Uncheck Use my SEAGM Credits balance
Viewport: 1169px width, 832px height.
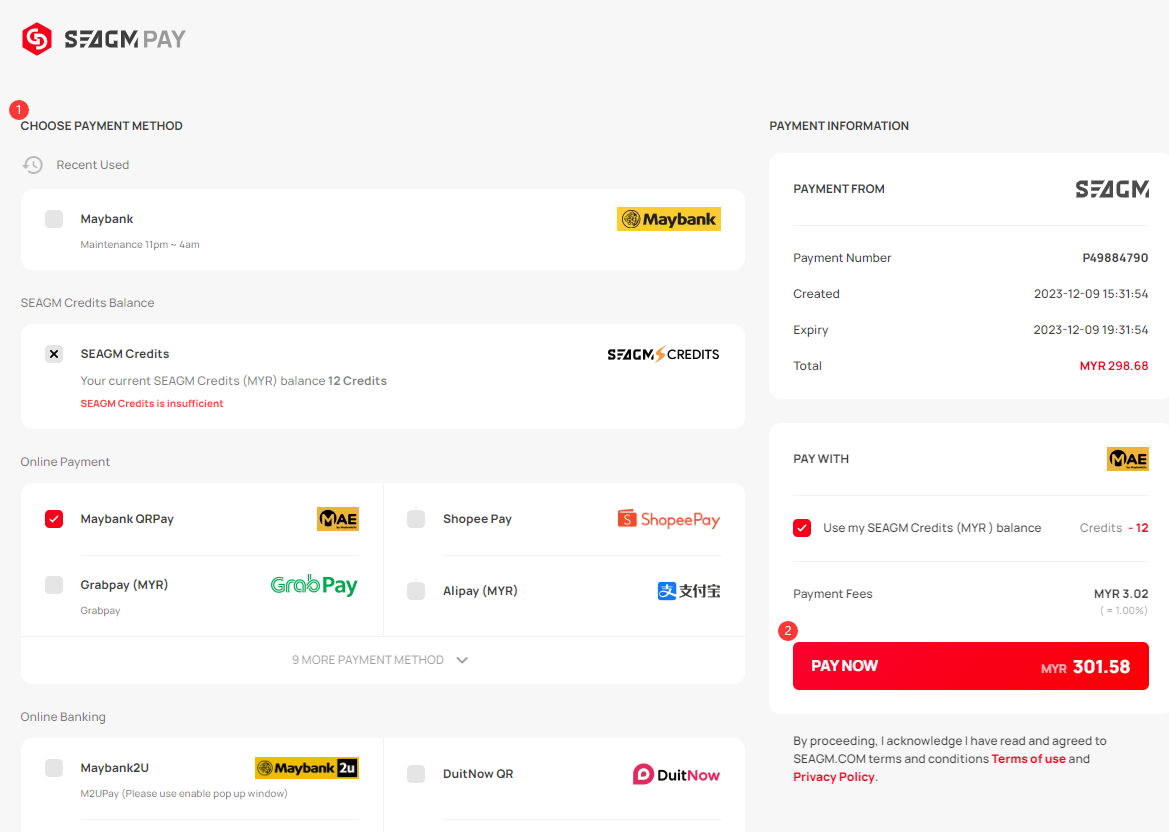click(x=802, y=528)
